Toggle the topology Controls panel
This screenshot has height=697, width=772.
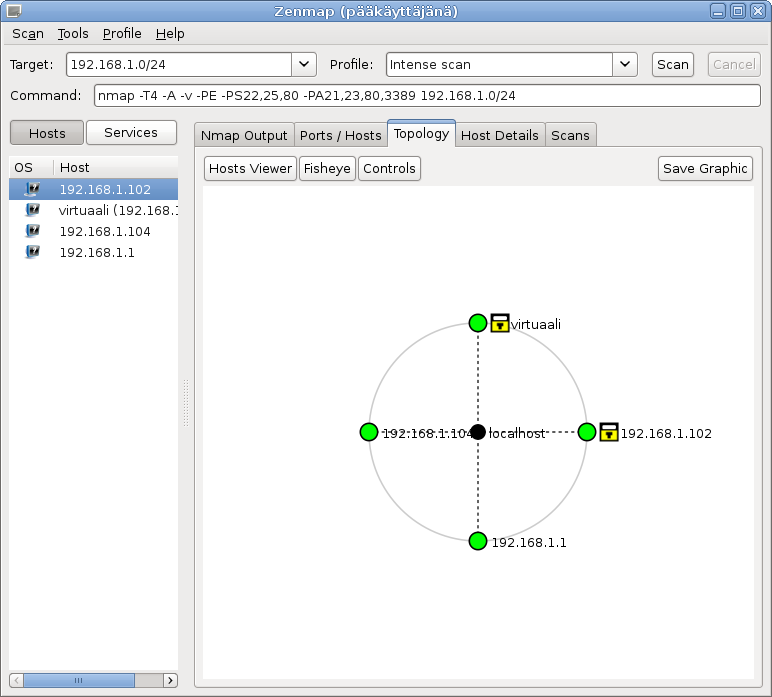[x=389, y=168]
